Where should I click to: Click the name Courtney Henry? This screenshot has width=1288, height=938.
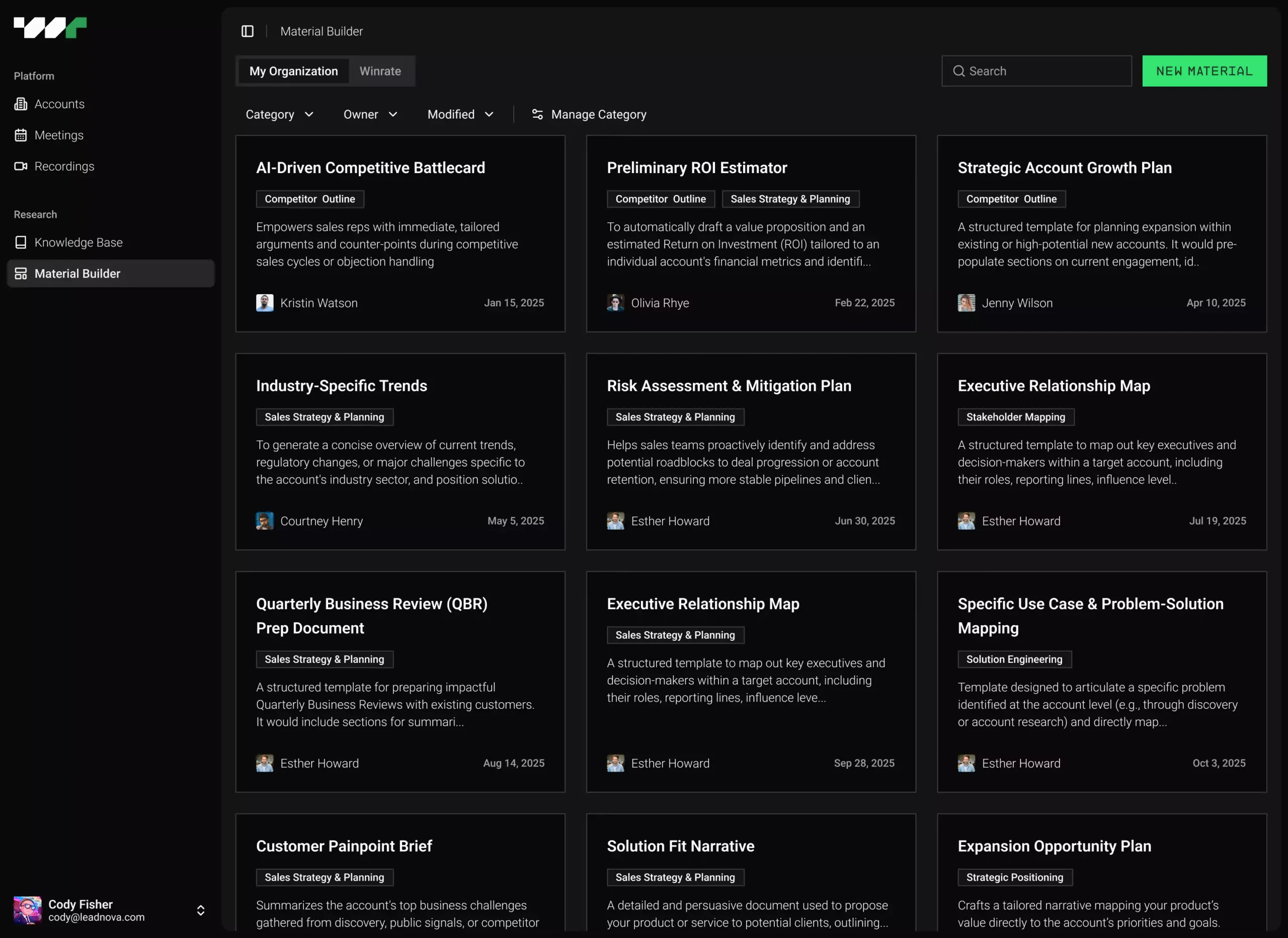pos(321,521)
